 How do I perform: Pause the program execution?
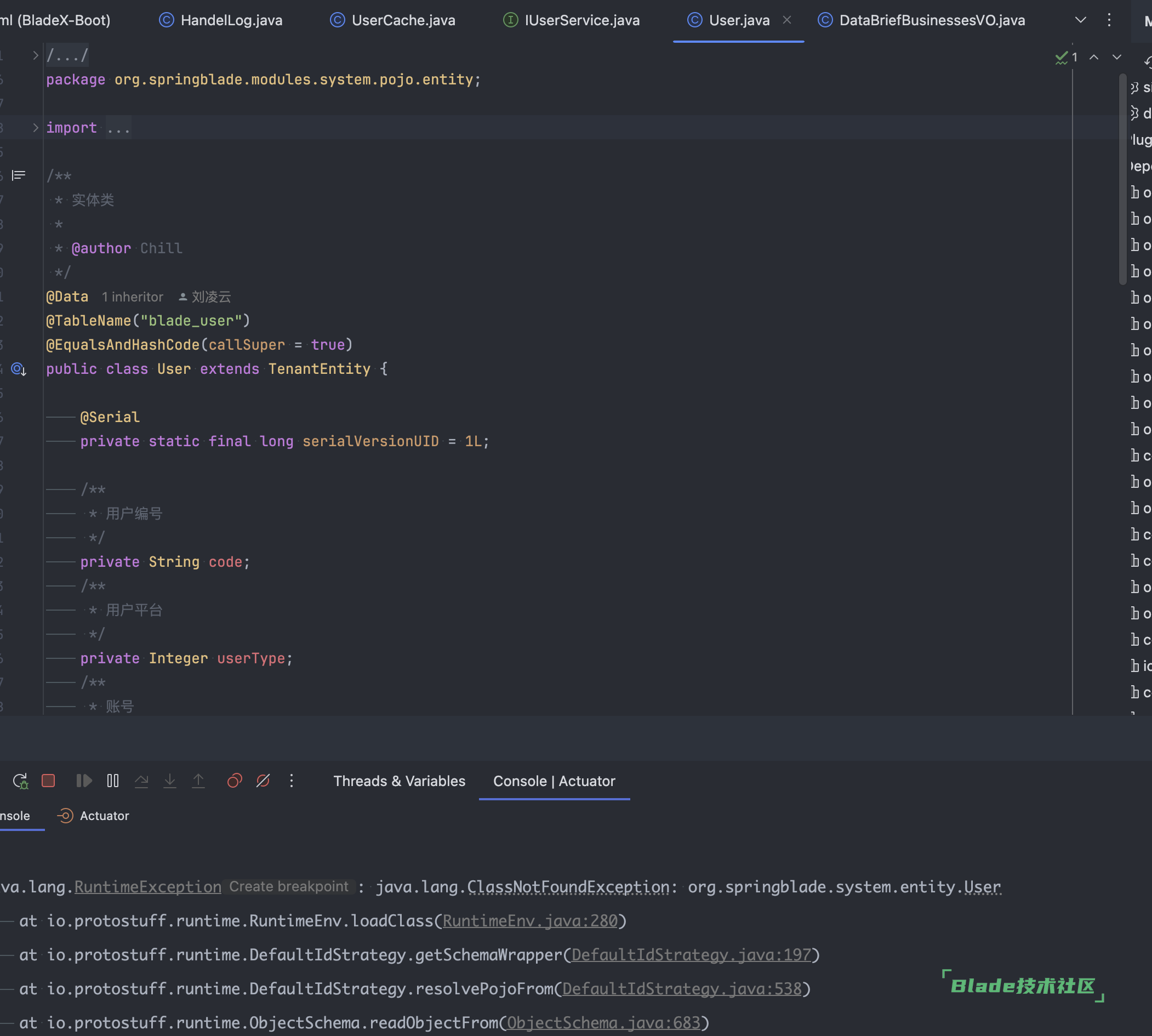113,781
